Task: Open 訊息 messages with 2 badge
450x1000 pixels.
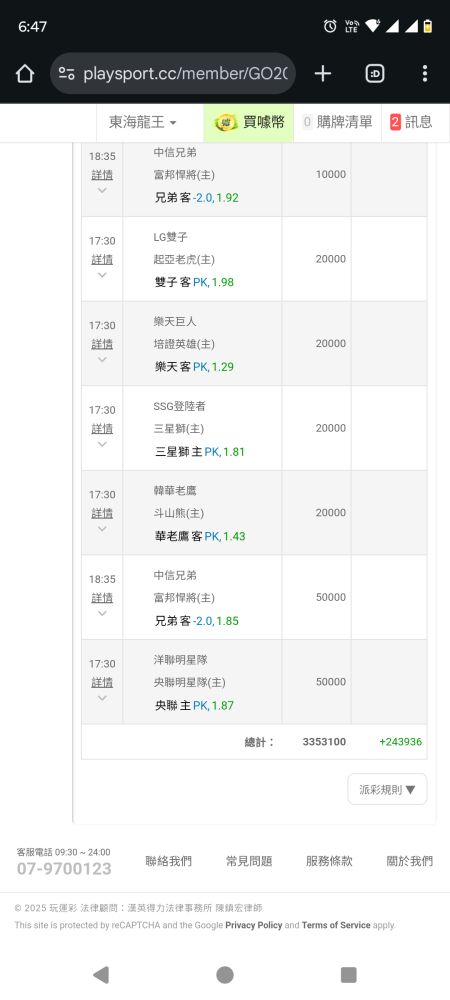Action: click(411, 122)
